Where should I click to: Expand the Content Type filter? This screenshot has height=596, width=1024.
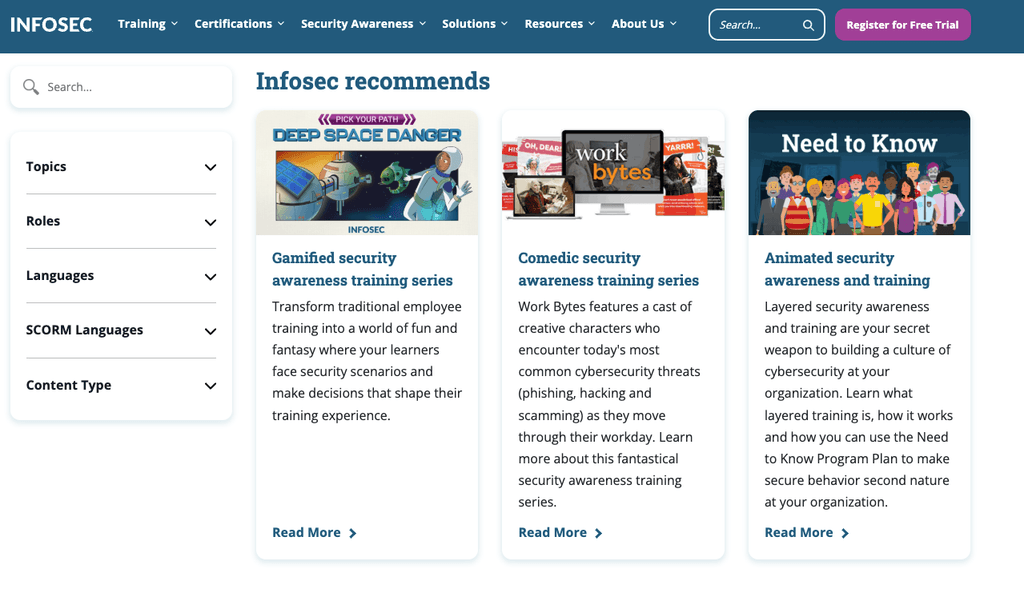coord(210,386)
